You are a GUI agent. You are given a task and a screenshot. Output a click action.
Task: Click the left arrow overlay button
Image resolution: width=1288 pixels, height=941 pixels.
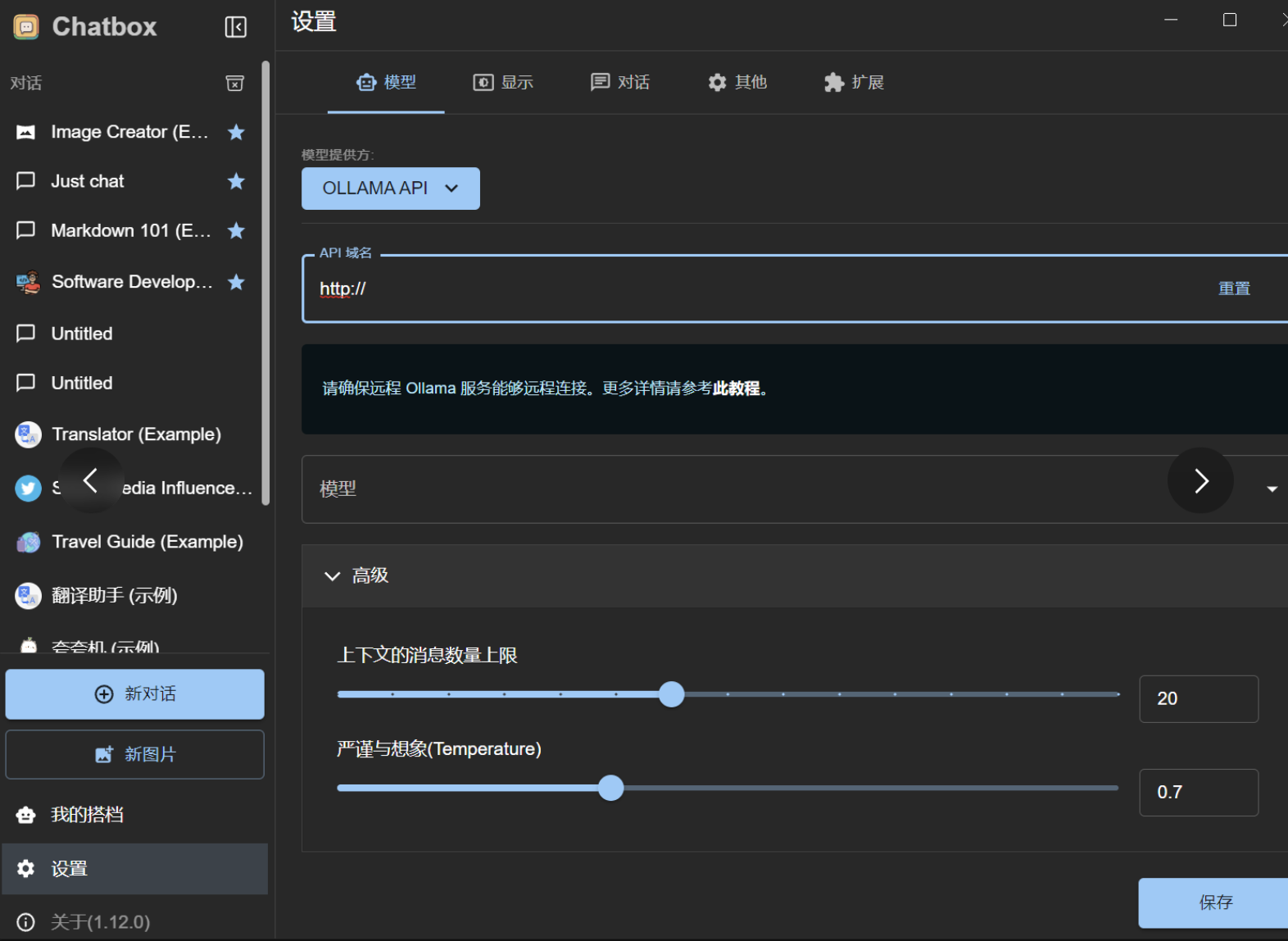(91, 480)
